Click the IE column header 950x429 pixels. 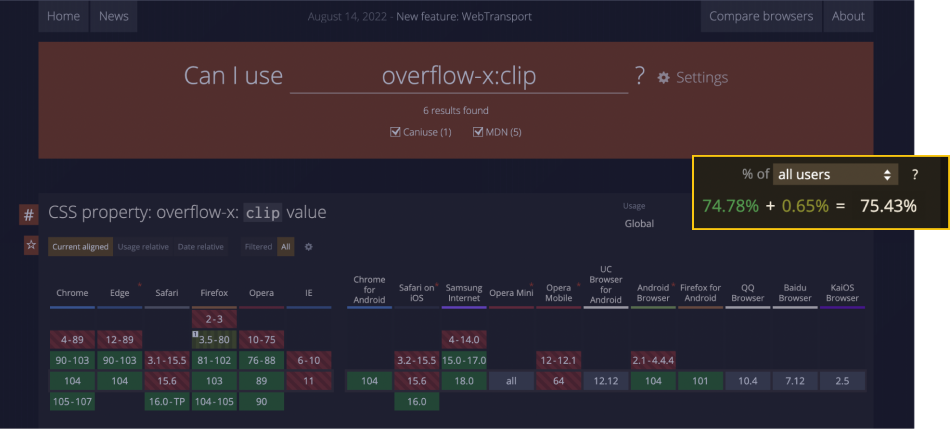[309, 293]
